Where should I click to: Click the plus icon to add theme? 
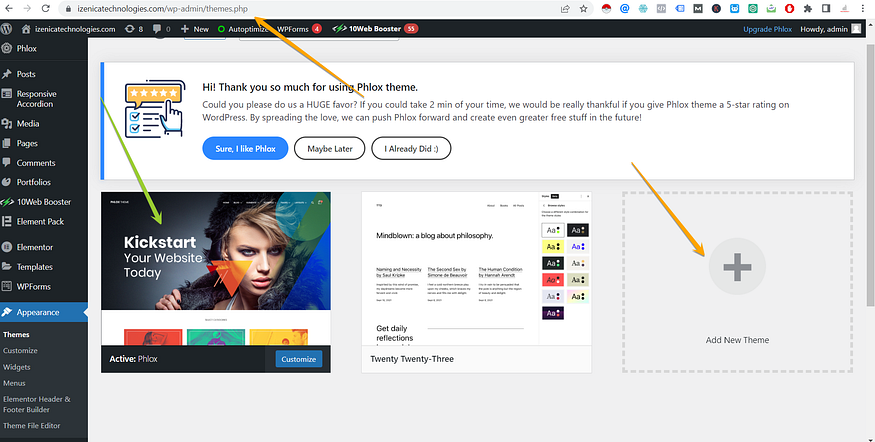(x=737, y=267)
